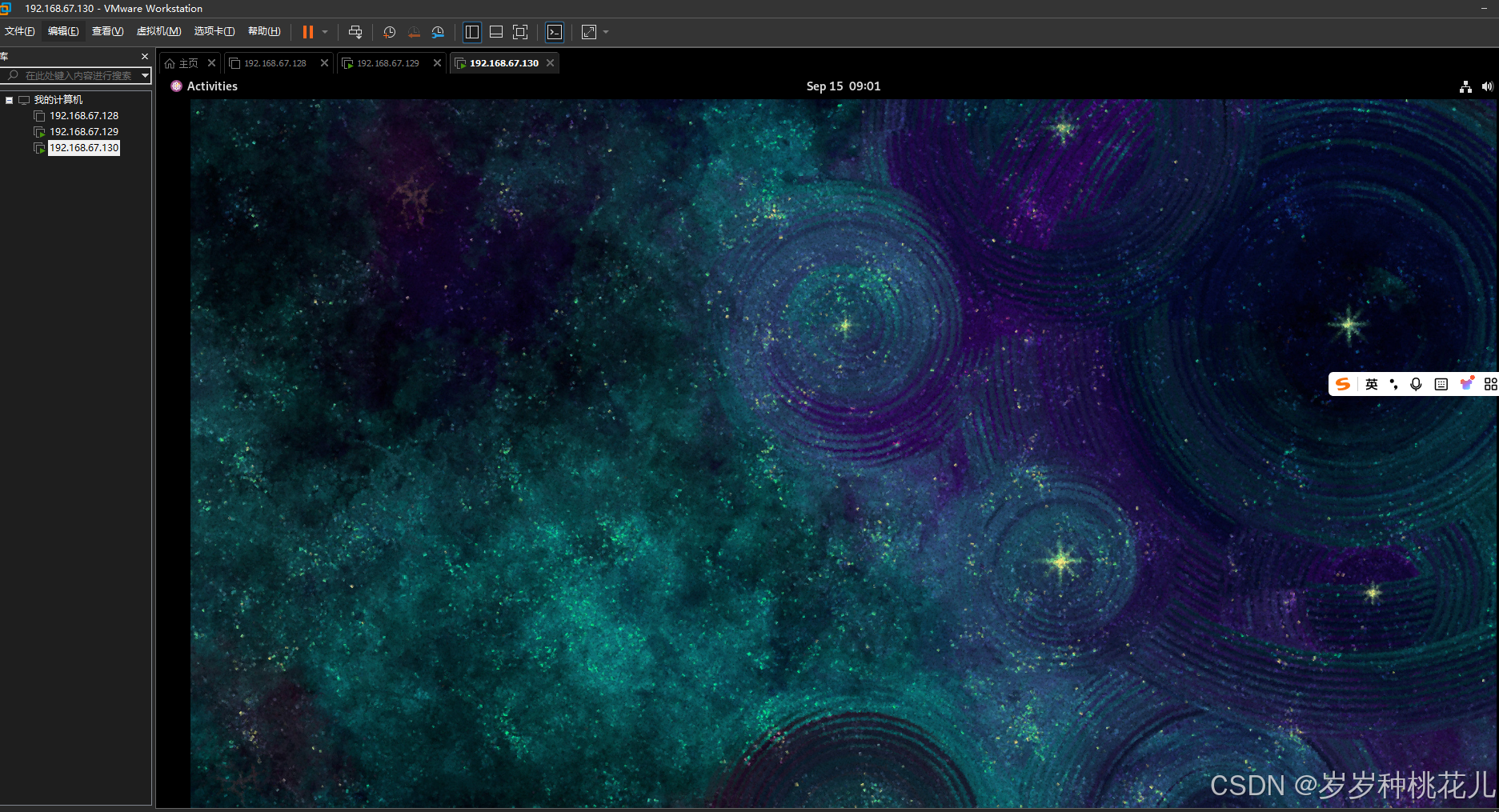
Task: Open the 选项卡(T) menu
Action: tap(214, 31)
